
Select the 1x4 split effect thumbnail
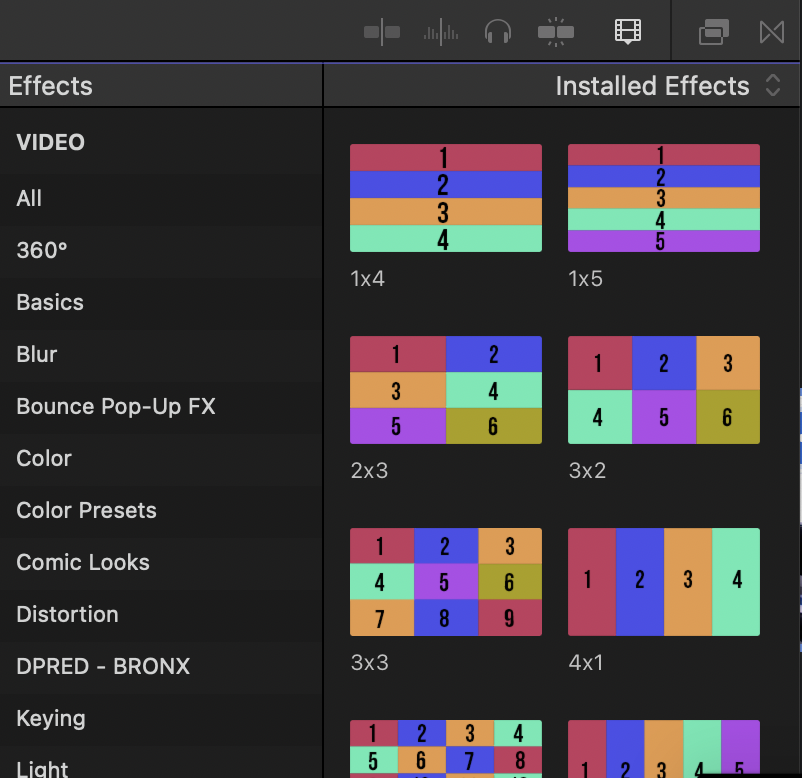[445, 198]
